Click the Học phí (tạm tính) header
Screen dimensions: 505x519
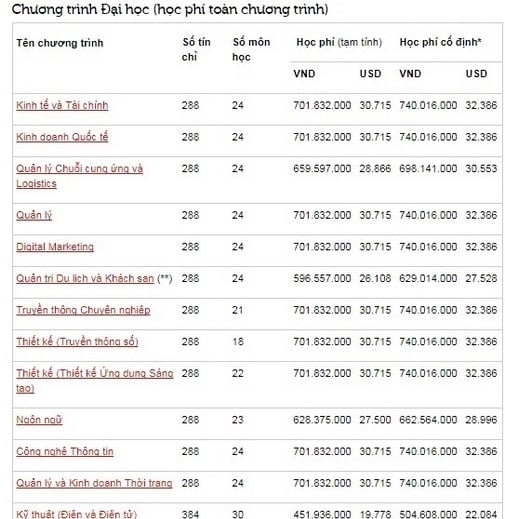click(x=339, y=42)
